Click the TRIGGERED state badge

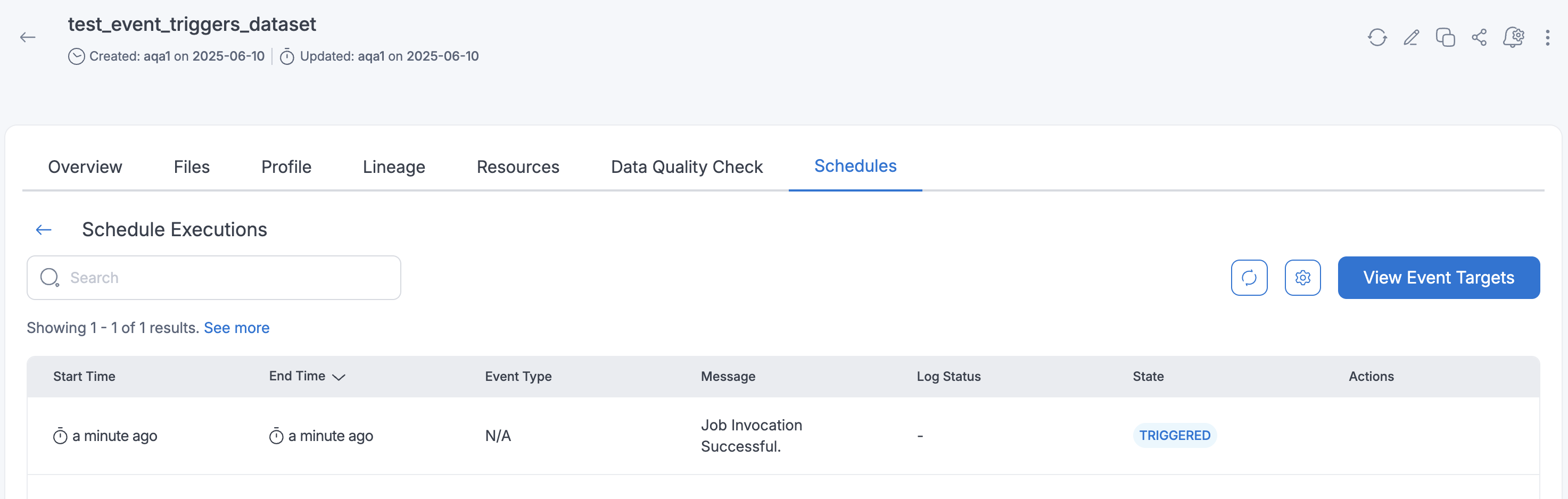pyautogui.click(x=1174, y=436)
